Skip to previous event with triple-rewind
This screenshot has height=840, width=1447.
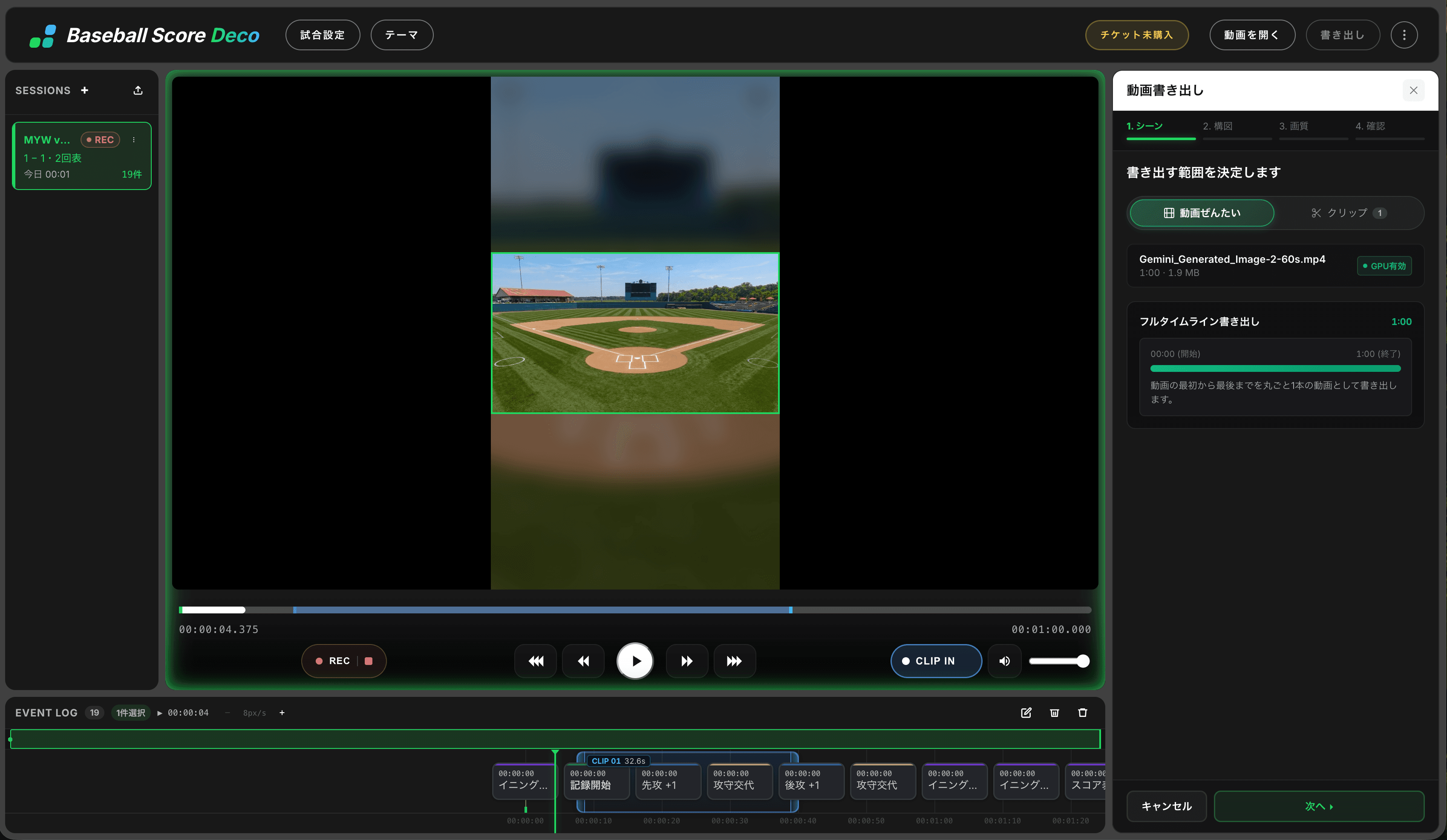tap(536, 661)
